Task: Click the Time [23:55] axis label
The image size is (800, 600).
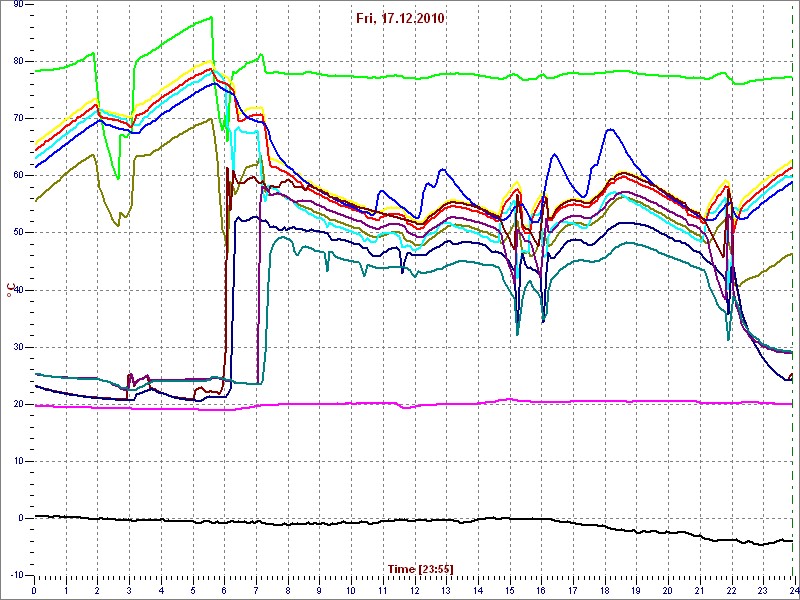Action: coord(421,568)
